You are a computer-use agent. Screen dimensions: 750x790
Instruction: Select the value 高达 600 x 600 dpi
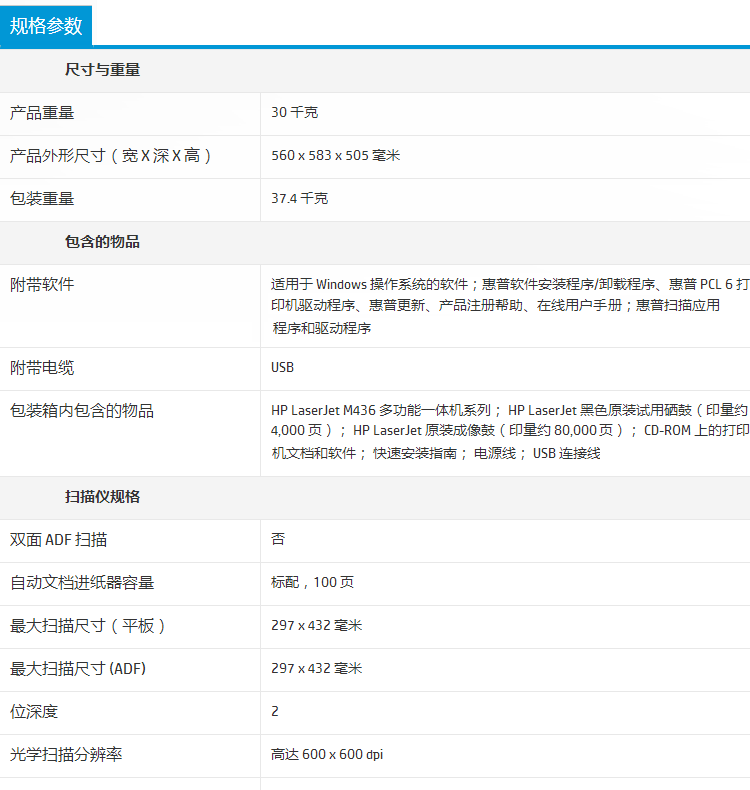click(327, 754)
